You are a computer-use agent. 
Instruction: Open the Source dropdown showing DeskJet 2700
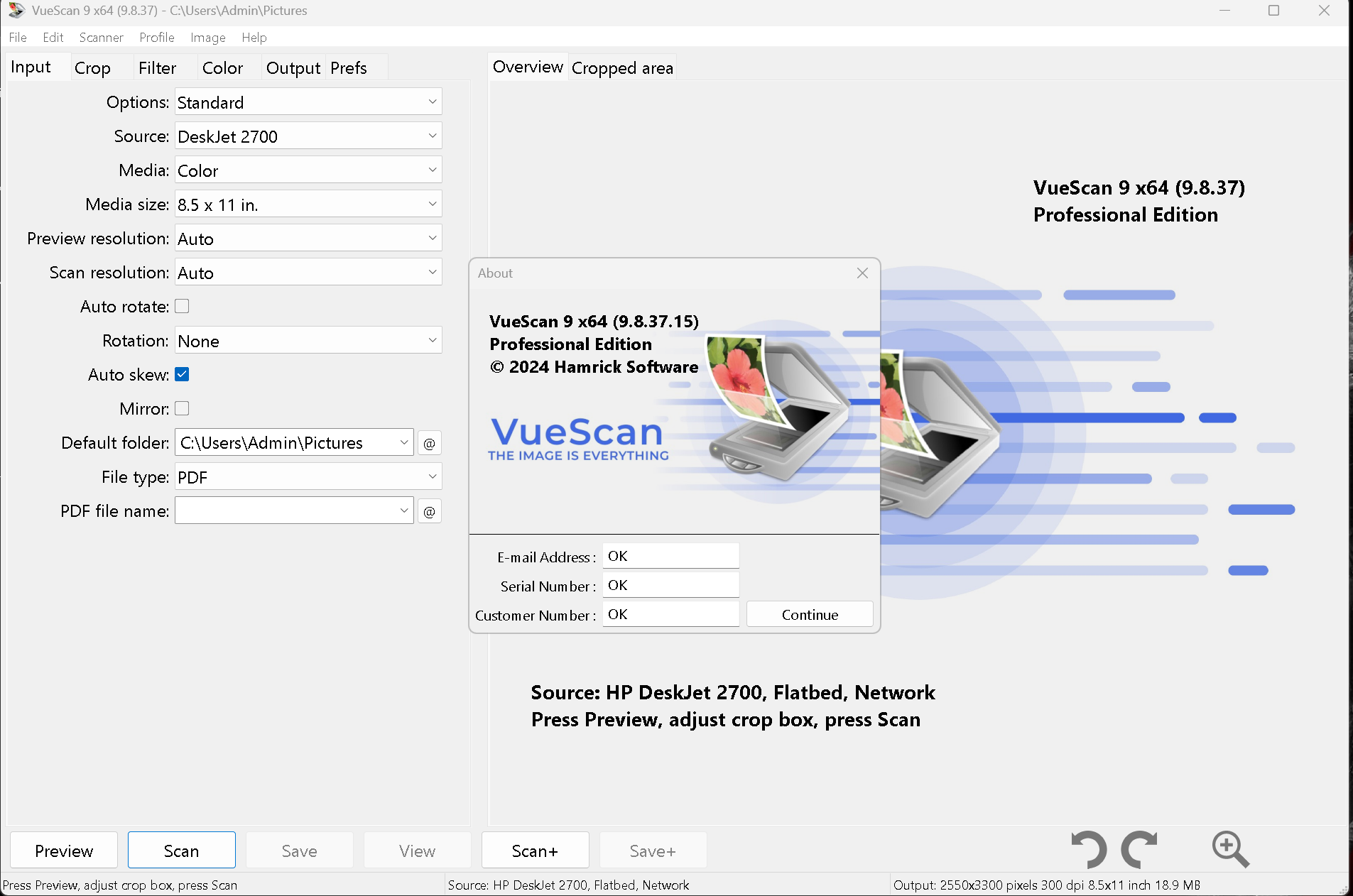[308, 136]
